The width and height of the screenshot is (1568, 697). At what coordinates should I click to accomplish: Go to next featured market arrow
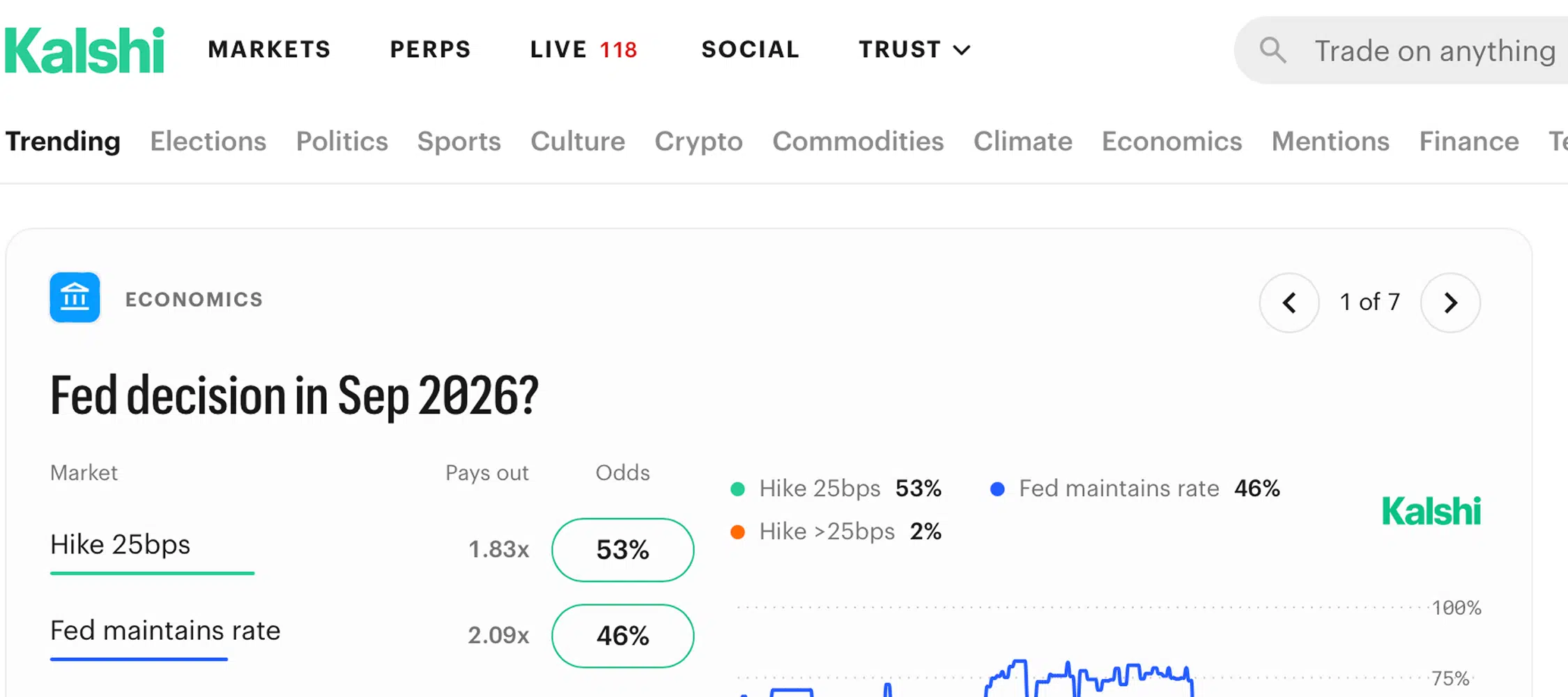coord(1451,302)
